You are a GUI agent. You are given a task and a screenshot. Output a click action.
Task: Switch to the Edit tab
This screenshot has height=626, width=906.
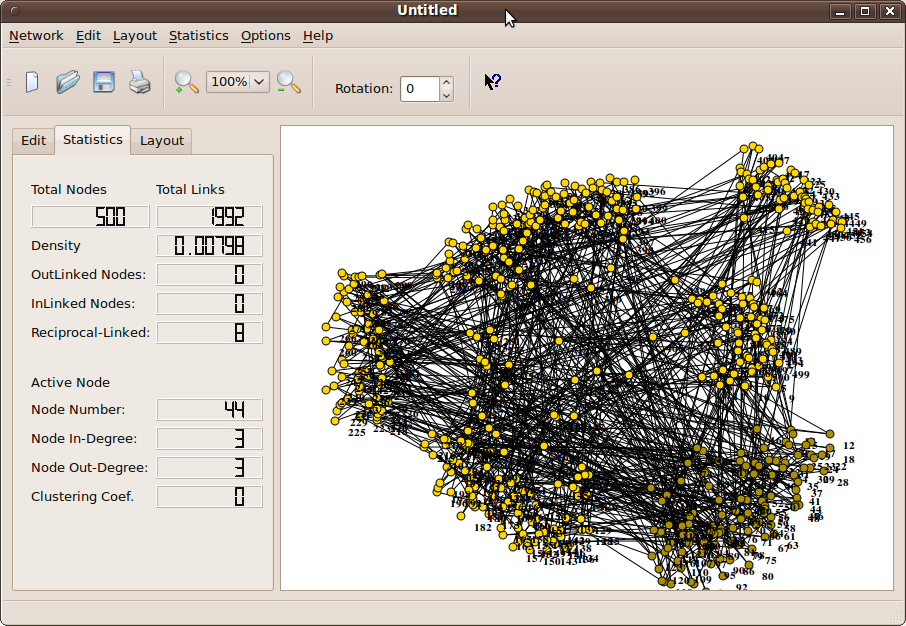click(33, 140)
